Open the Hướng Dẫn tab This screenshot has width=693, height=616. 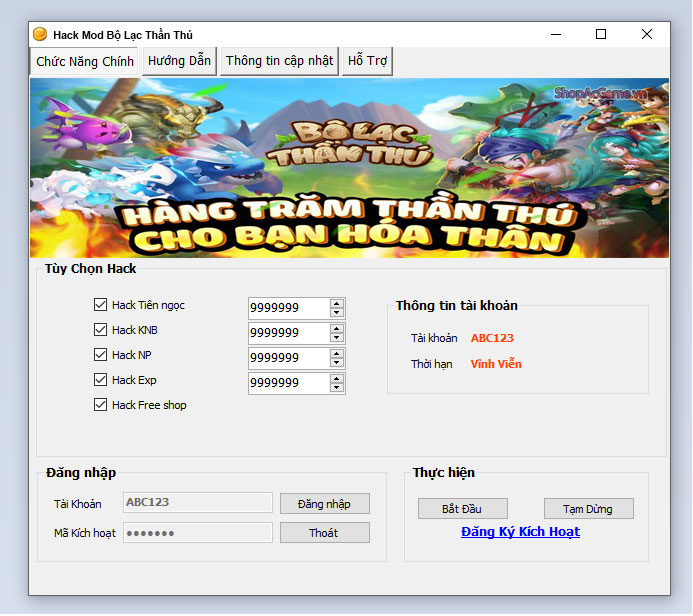179,61
